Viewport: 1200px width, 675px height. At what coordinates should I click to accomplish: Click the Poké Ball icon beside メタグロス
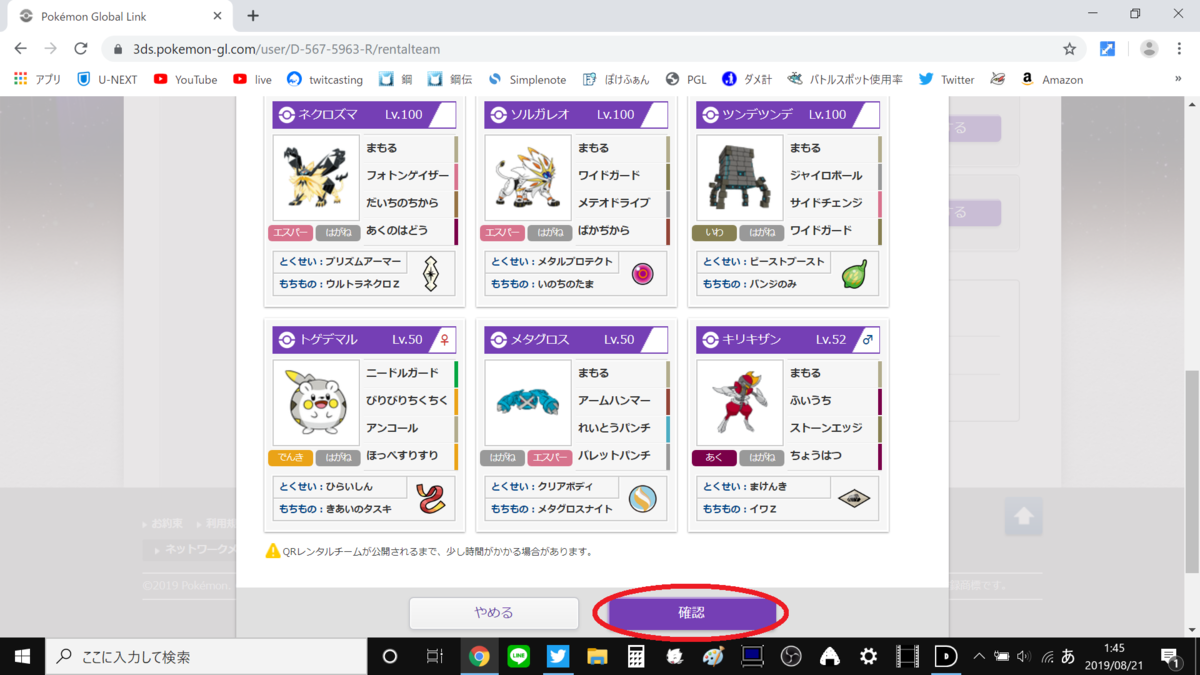coord(499,340)
